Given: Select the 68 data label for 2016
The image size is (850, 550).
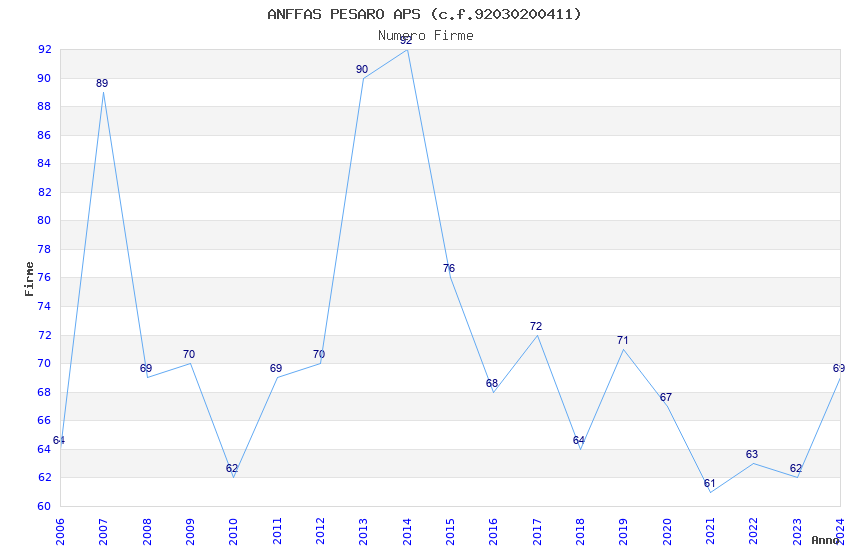Looking at the screenshot, I should click(492, 383).
